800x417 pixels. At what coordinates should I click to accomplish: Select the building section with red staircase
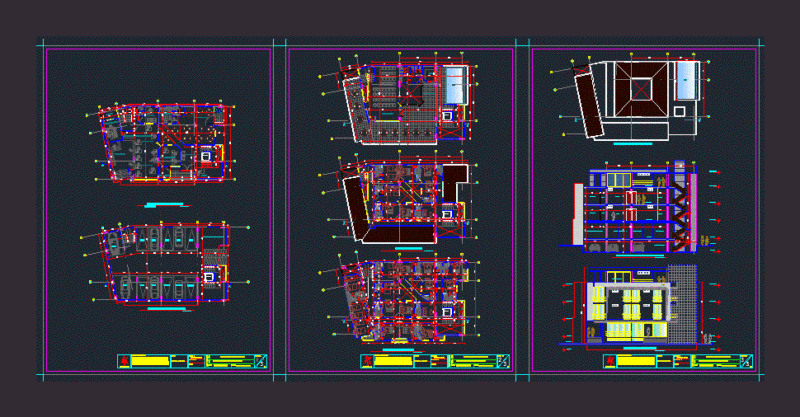tap(638, 207)
